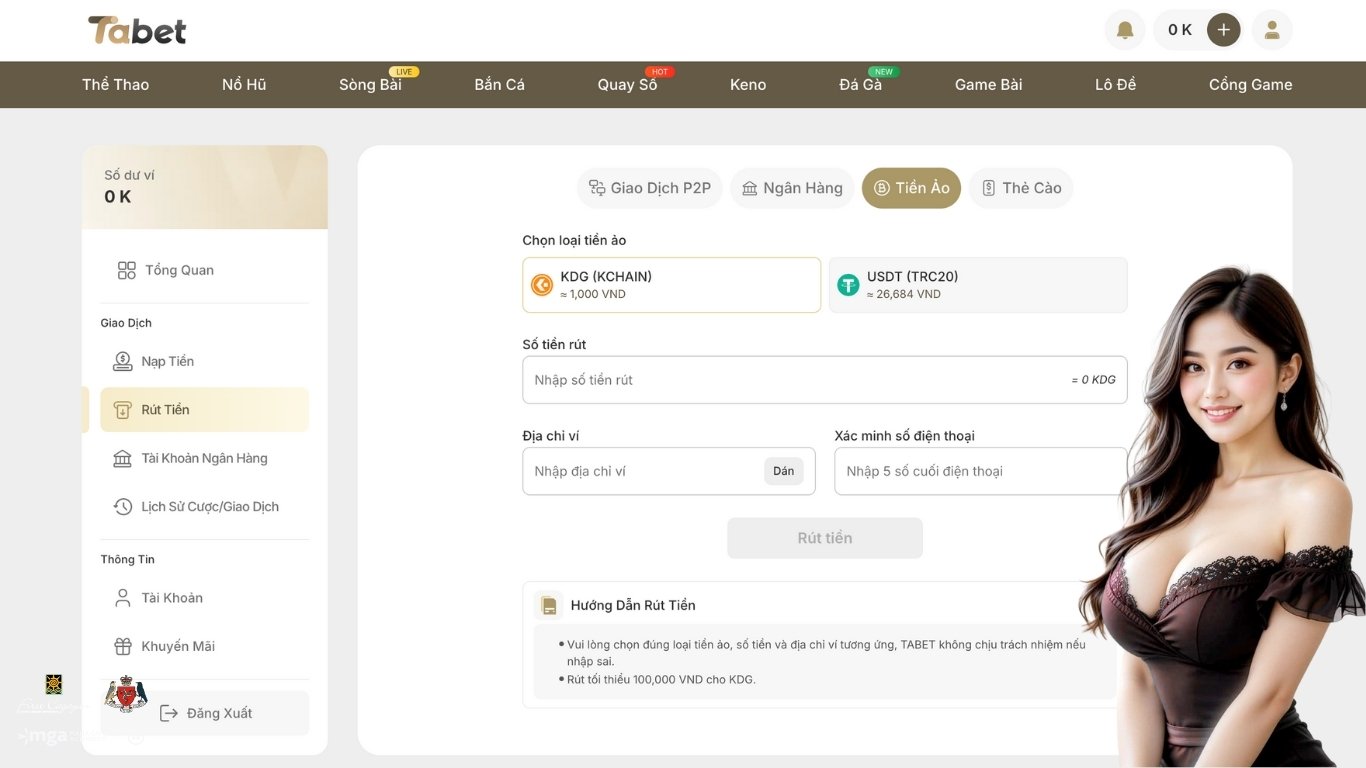The height and width of the screenshot is (768, 1366).
Task: Click the Tổng Quan grid icon
Action: (x=127, y=270)
